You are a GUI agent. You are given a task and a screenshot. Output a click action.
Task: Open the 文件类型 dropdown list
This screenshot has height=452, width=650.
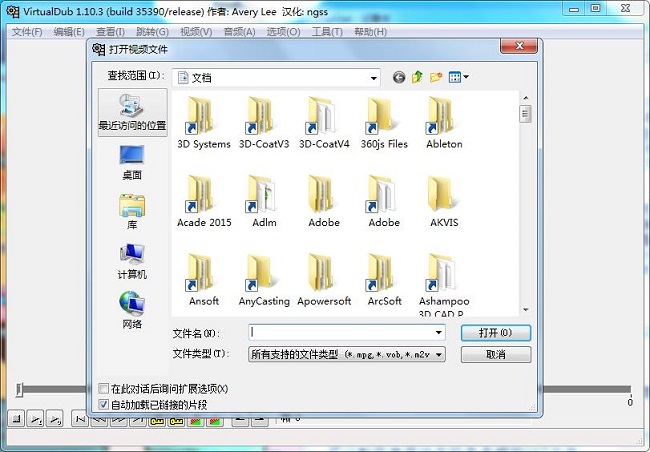click(x=347, y=355)
